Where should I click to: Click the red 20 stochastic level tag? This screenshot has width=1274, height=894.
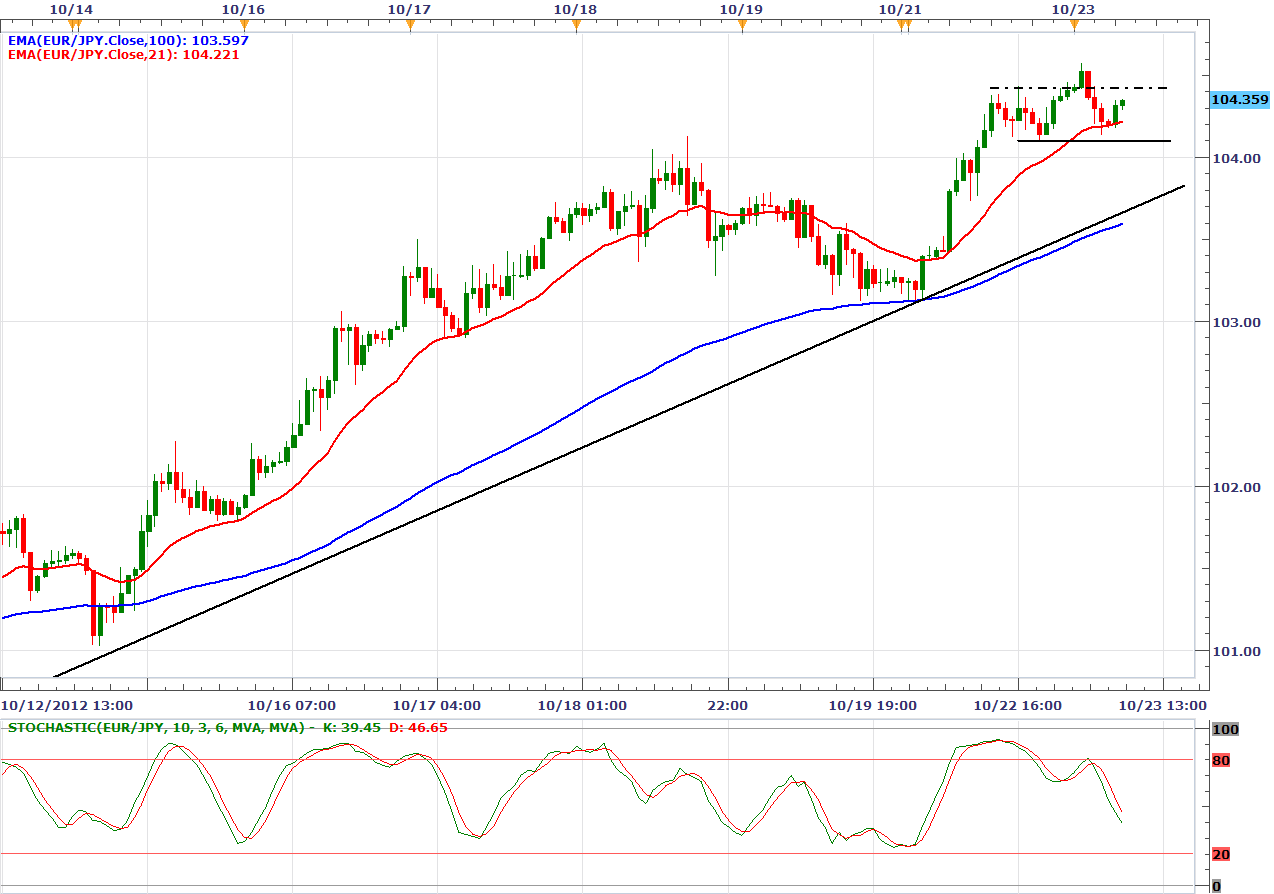(x=1221, y=854)
